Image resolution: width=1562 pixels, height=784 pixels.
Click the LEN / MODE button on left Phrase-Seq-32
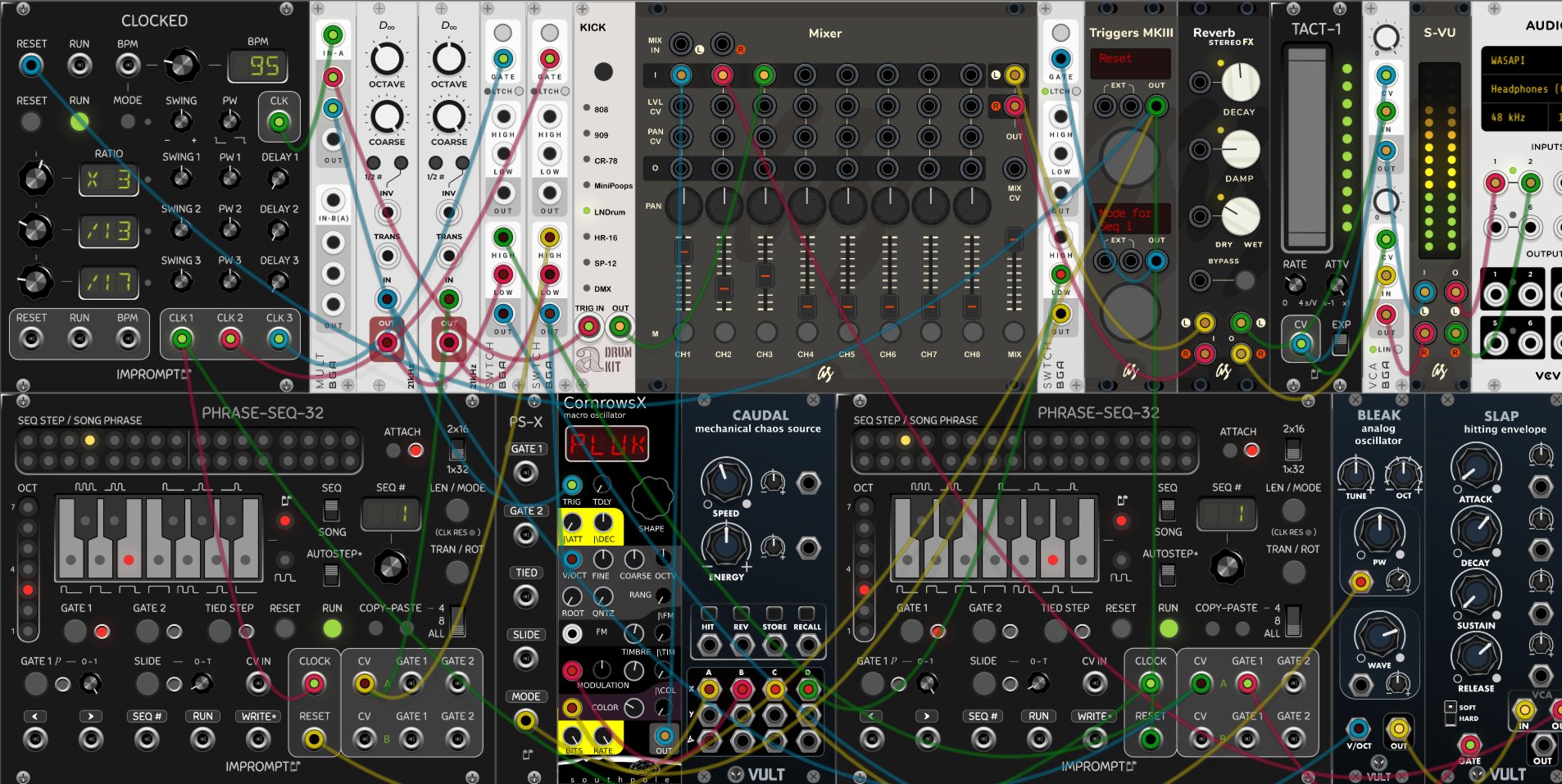(x=457, y=510)
